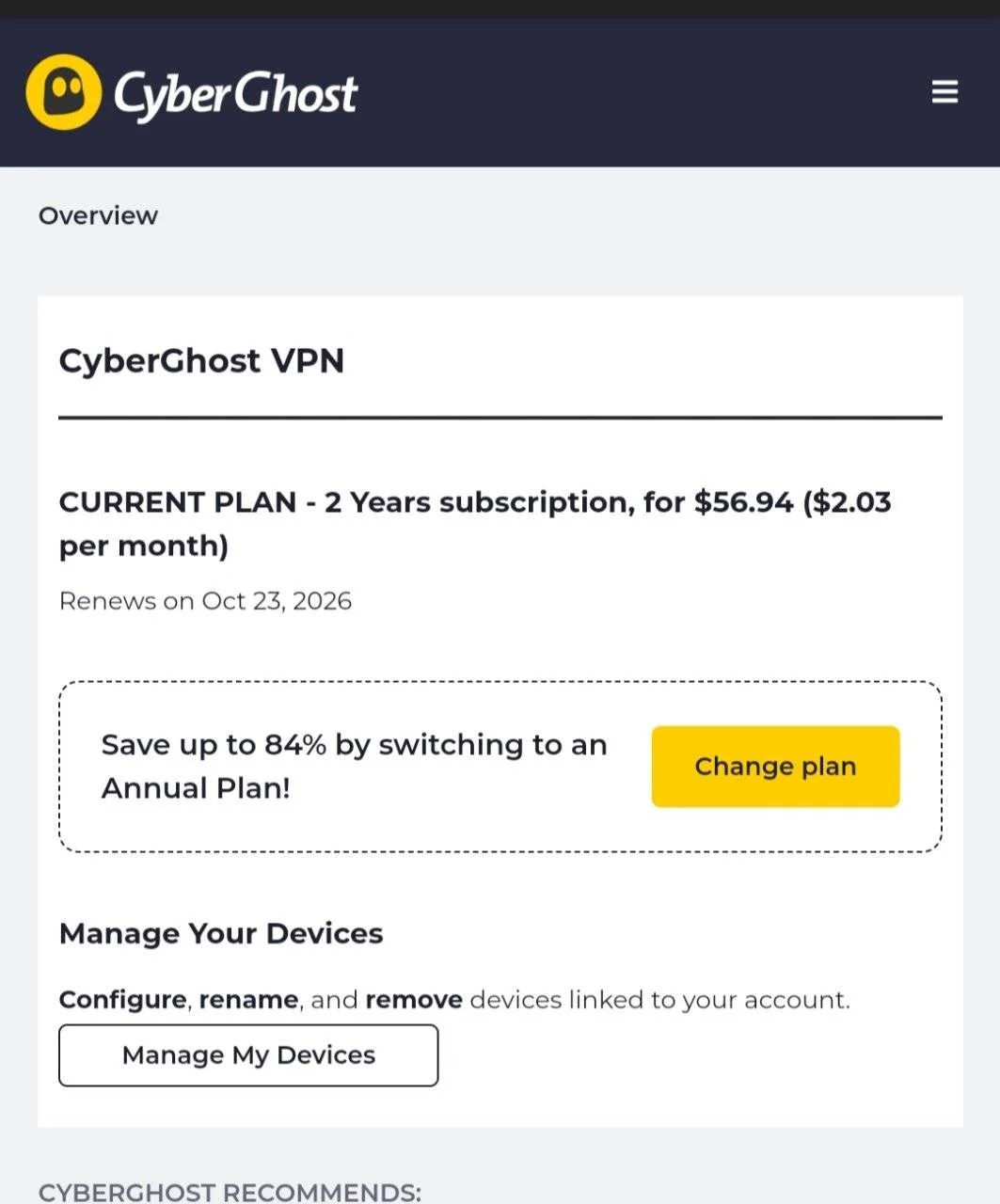Click the Manage Your Devices heading
1000x1204 pixels.
[221, 934]
